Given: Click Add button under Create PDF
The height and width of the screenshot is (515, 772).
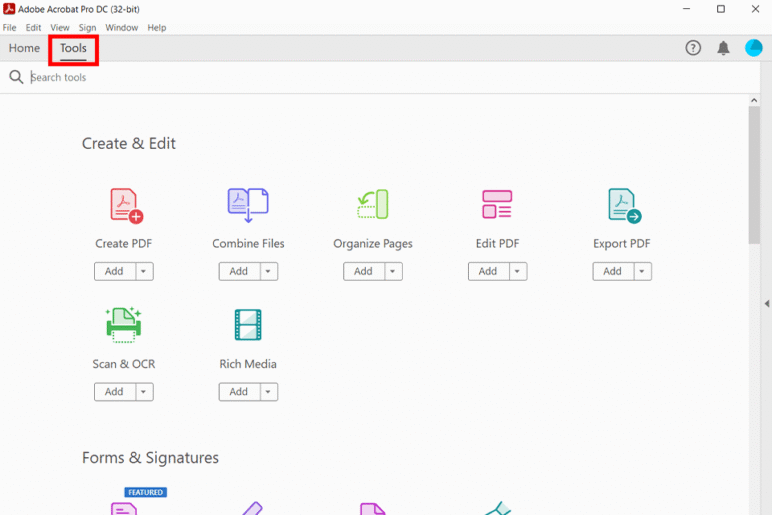Looking at the screenshot, I should (114, 271).
